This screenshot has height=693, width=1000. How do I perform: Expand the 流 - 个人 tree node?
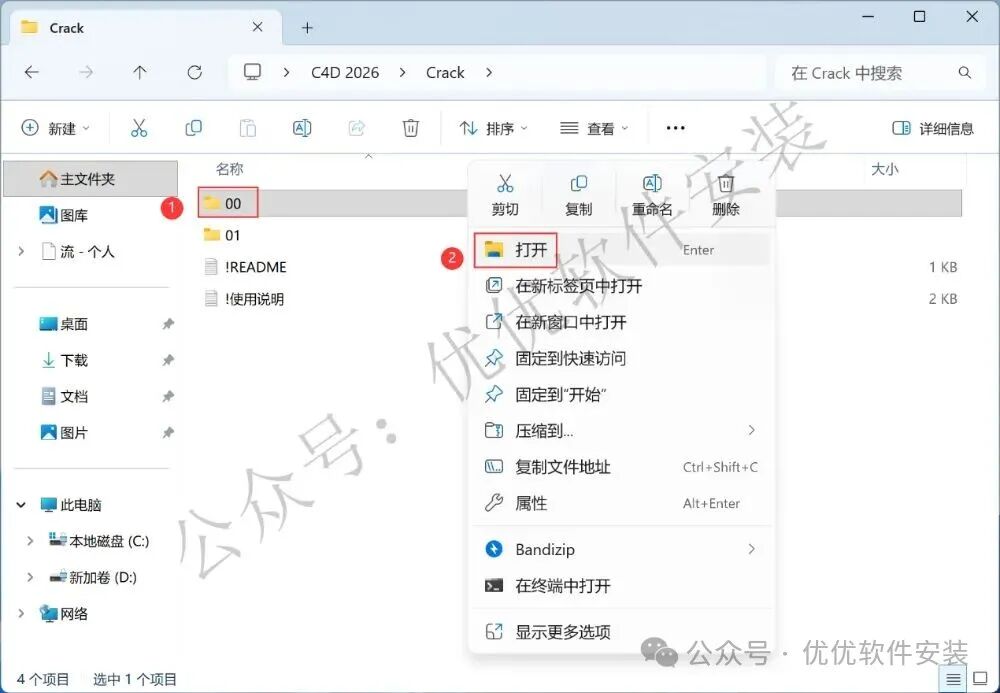(22, 252)
